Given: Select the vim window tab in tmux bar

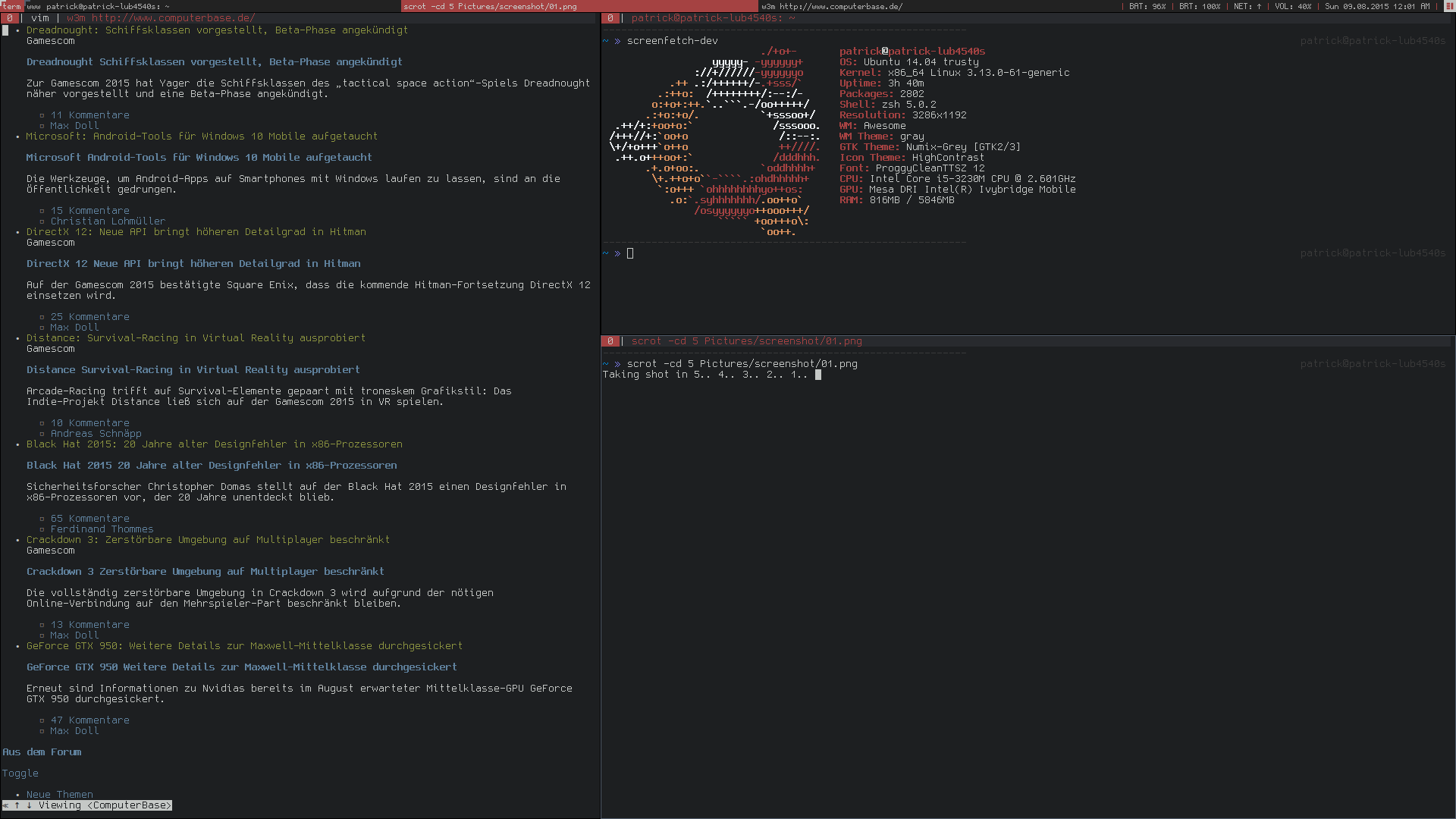Looking at the screenshot, I should click(x=40, y=18).
